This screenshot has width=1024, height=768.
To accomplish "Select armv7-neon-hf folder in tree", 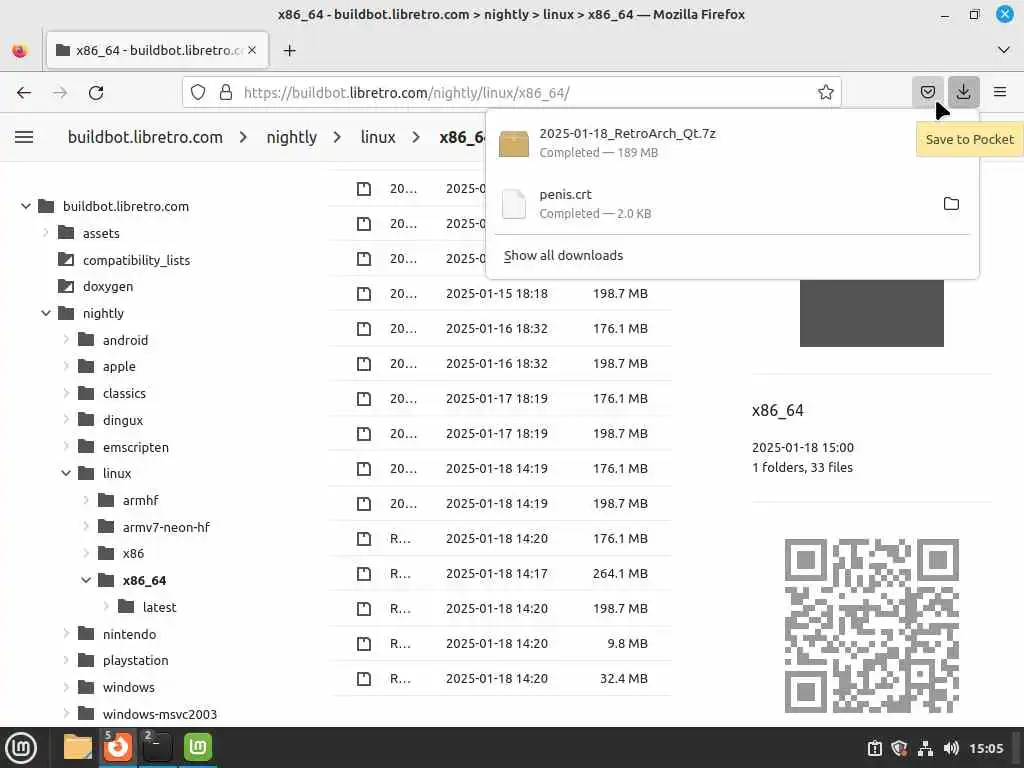I will coord(166,527).
